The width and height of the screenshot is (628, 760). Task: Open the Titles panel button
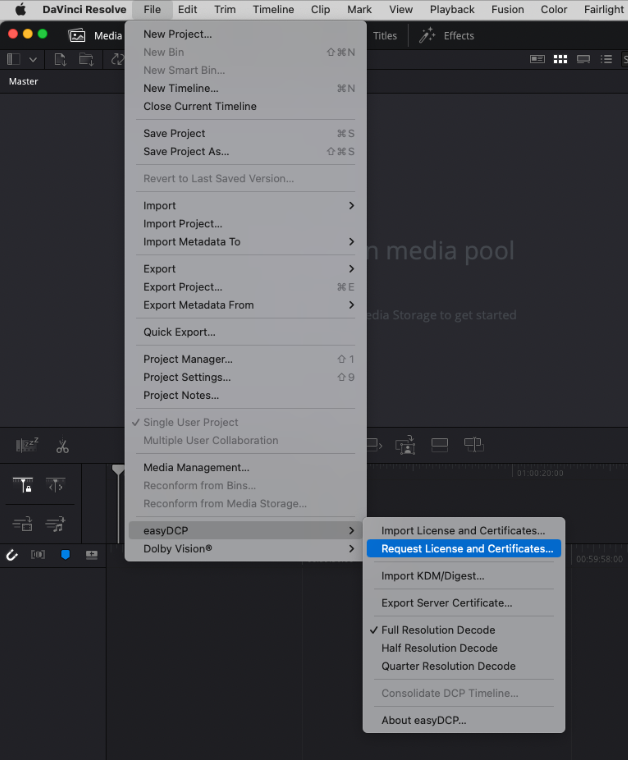(x=385, y=36)
